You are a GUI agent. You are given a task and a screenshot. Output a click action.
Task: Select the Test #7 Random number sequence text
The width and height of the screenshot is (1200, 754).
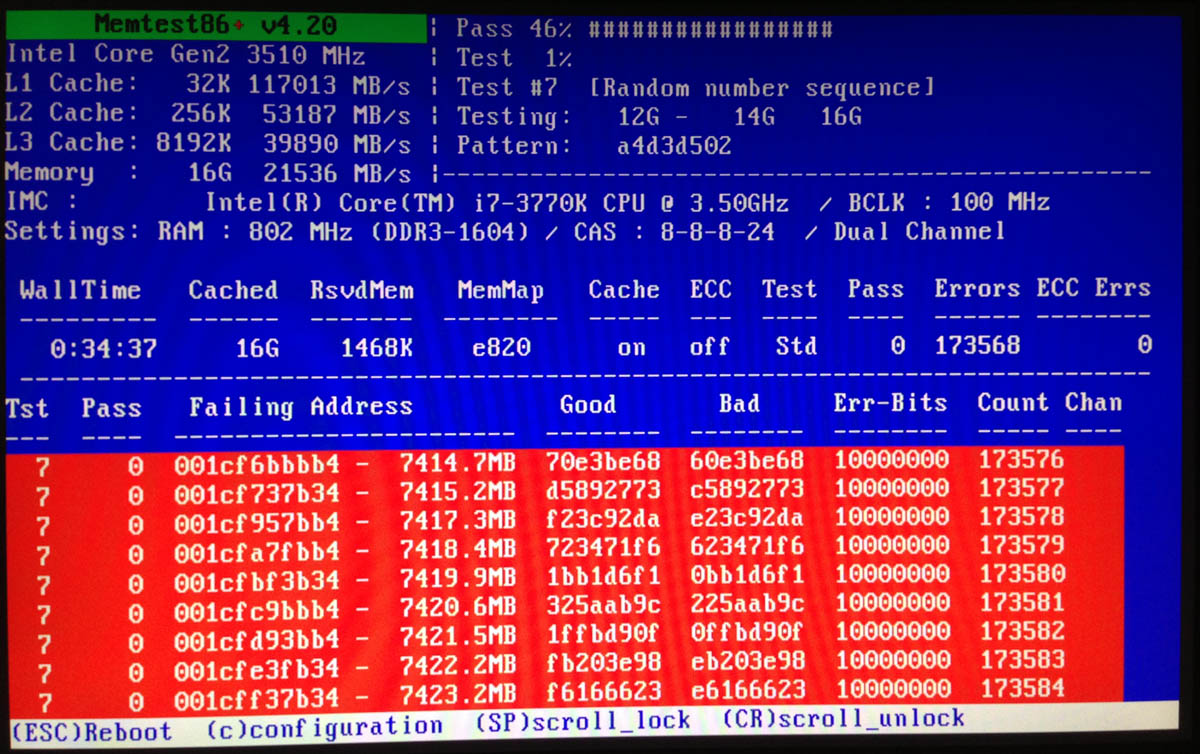(695, 88)
